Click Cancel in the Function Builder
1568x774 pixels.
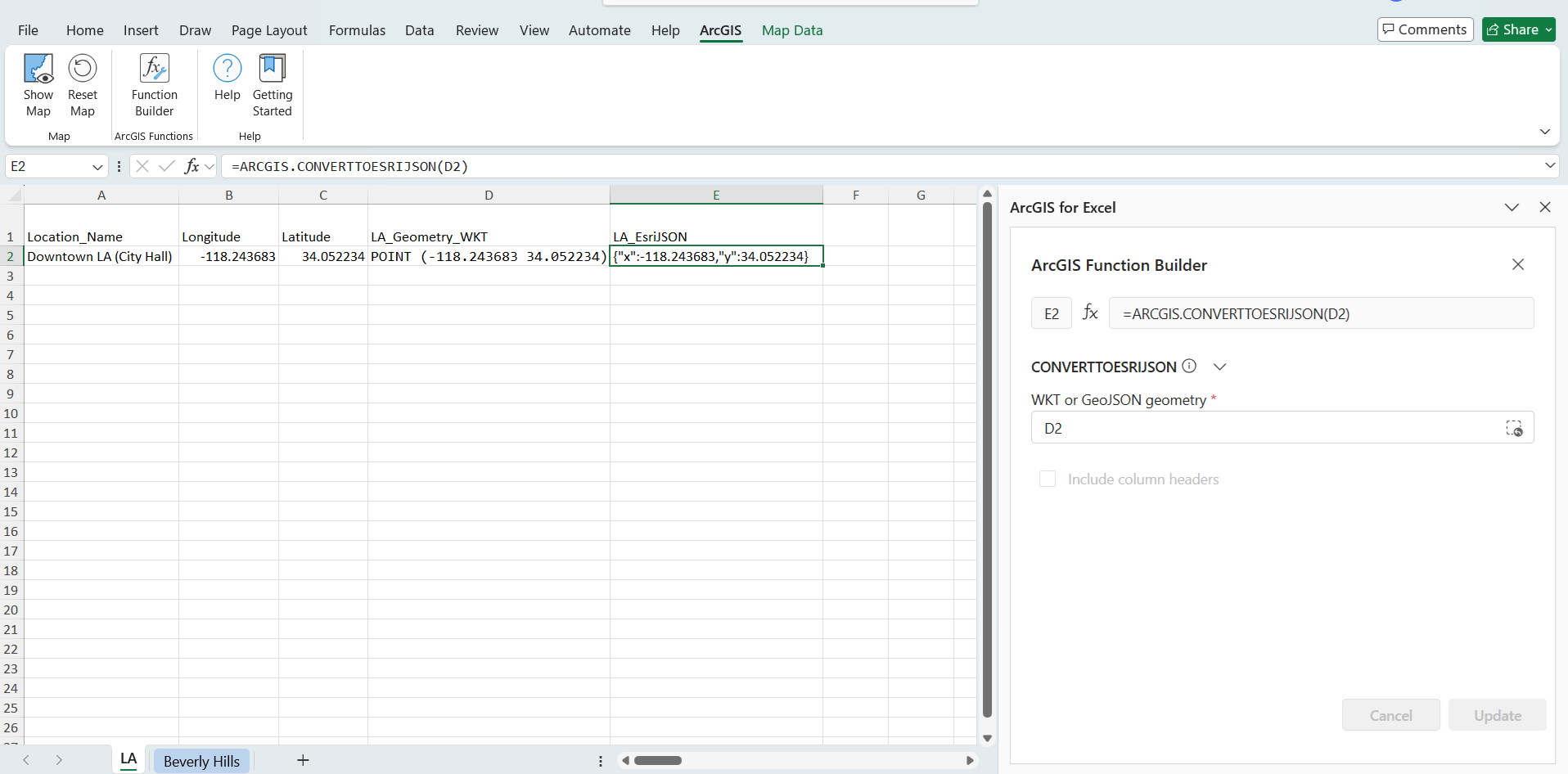[x=1390, y=715]
